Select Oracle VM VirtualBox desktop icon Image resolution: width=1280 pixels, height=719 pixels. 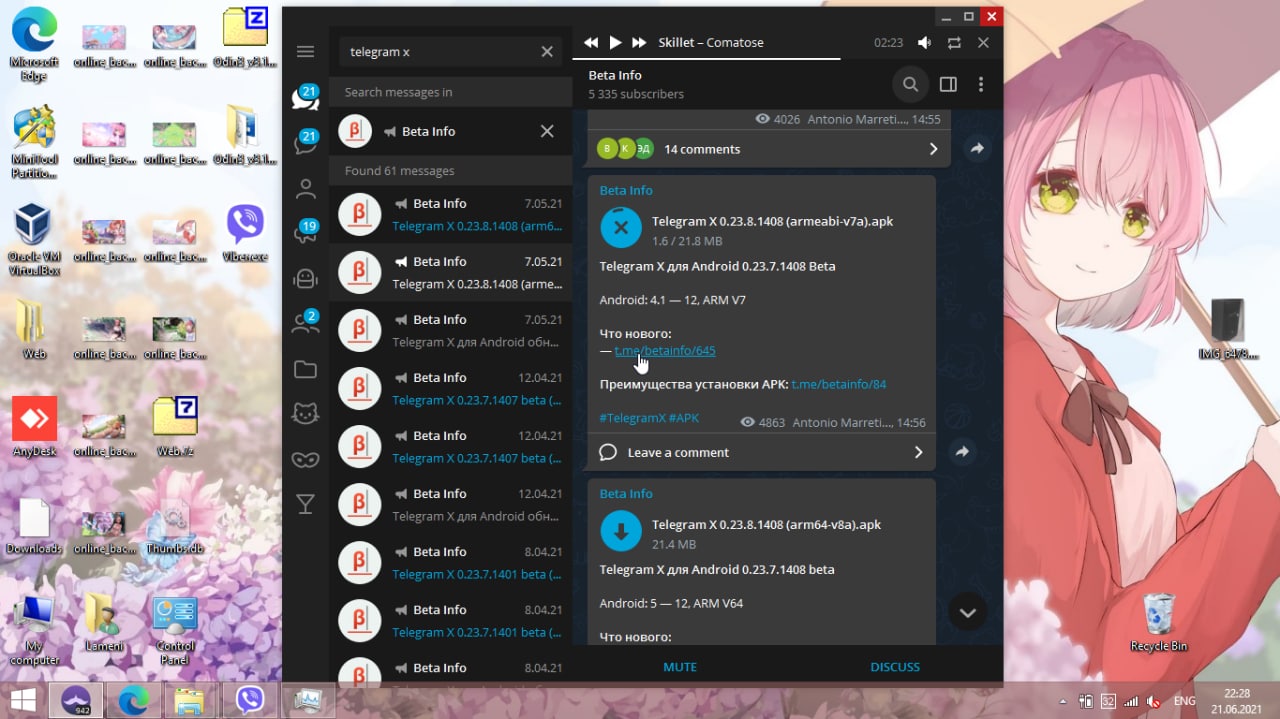click(34, 240)
